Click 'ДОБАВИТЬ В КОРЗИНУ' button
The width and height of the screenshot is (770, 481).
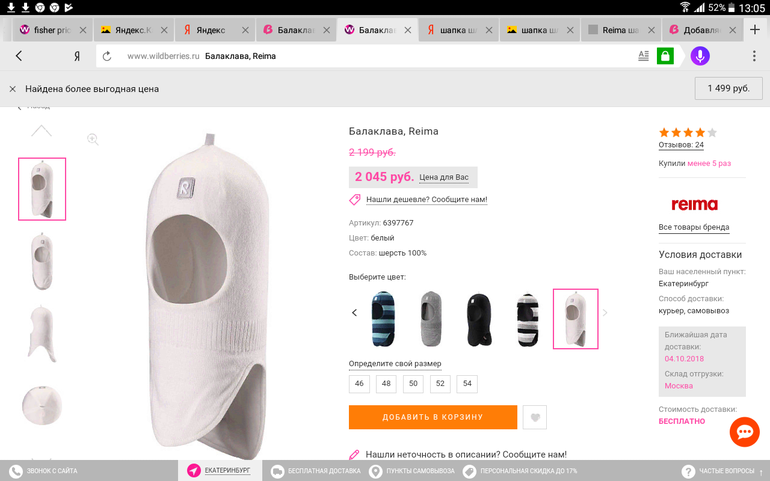pos(432,417)
